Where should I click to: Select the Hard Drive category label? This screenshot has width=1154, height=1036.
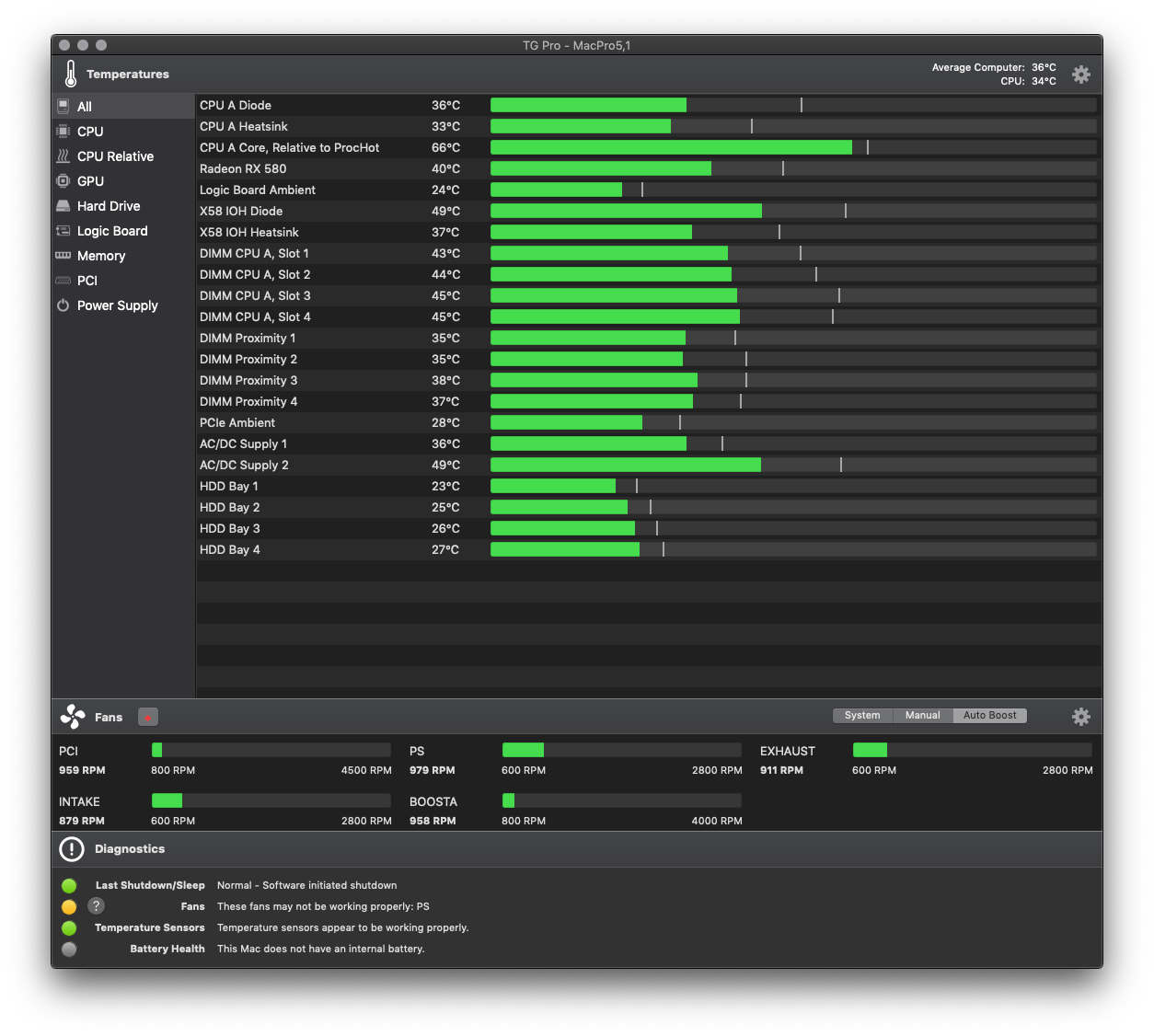coord(109,206)
